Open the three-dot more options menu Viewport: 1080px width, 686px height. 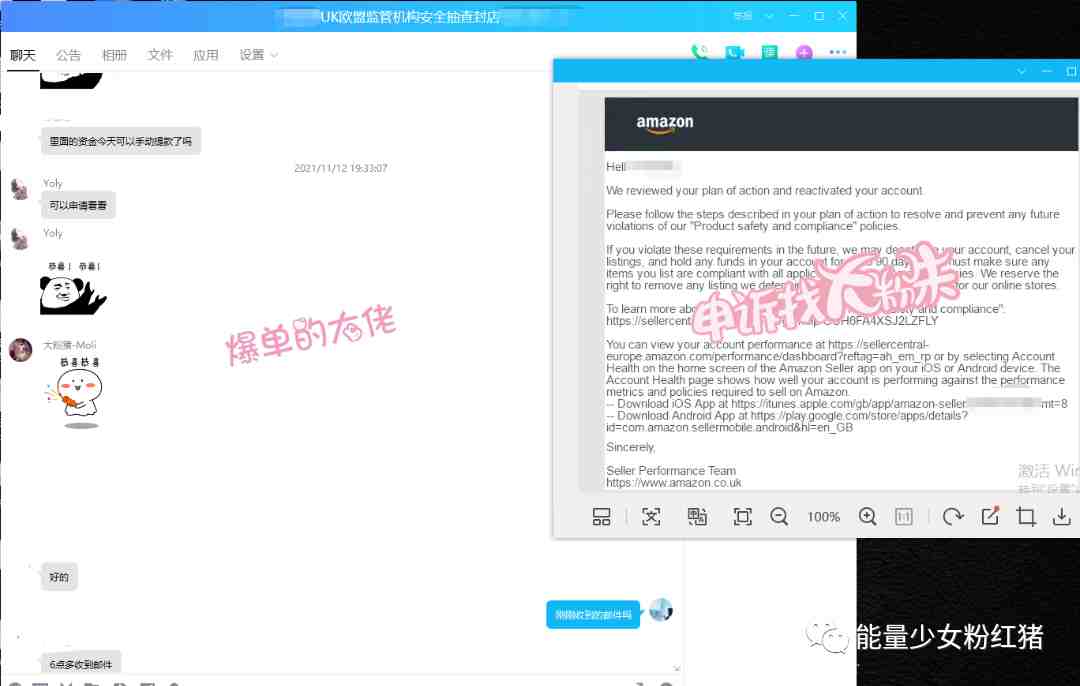click(838, 52)
